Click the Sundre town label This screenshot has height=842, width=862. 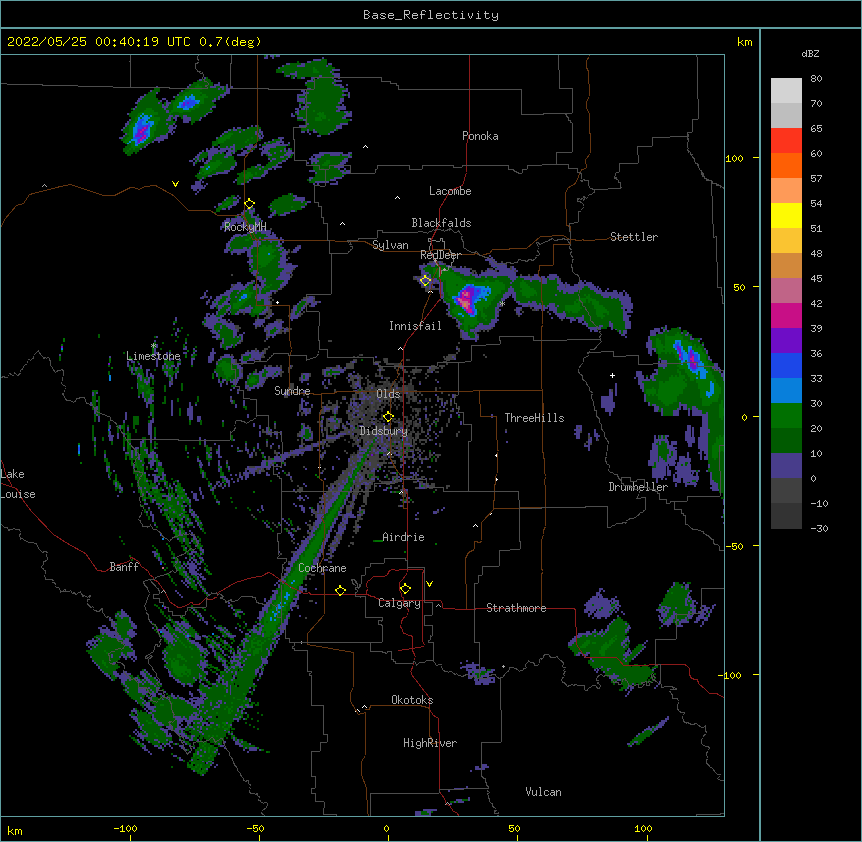click(x=292, y=391)
